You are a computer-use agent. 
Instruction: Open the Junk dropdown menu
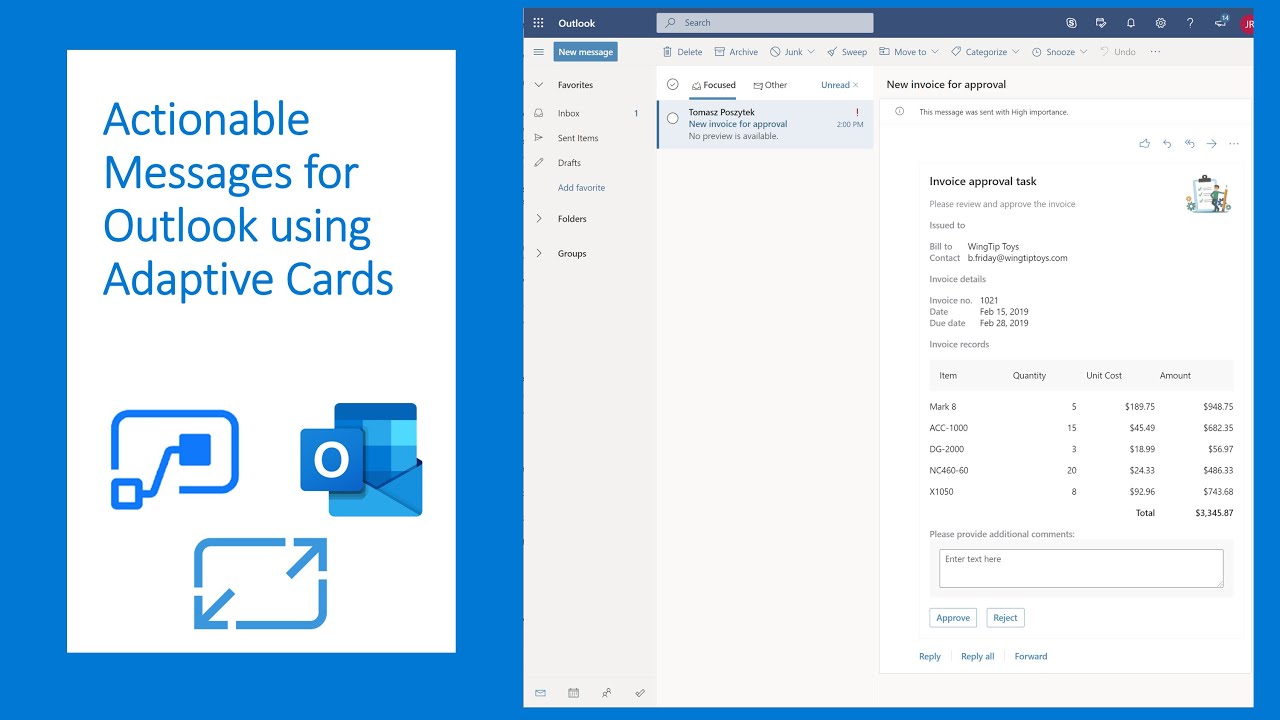pos(811,52)
